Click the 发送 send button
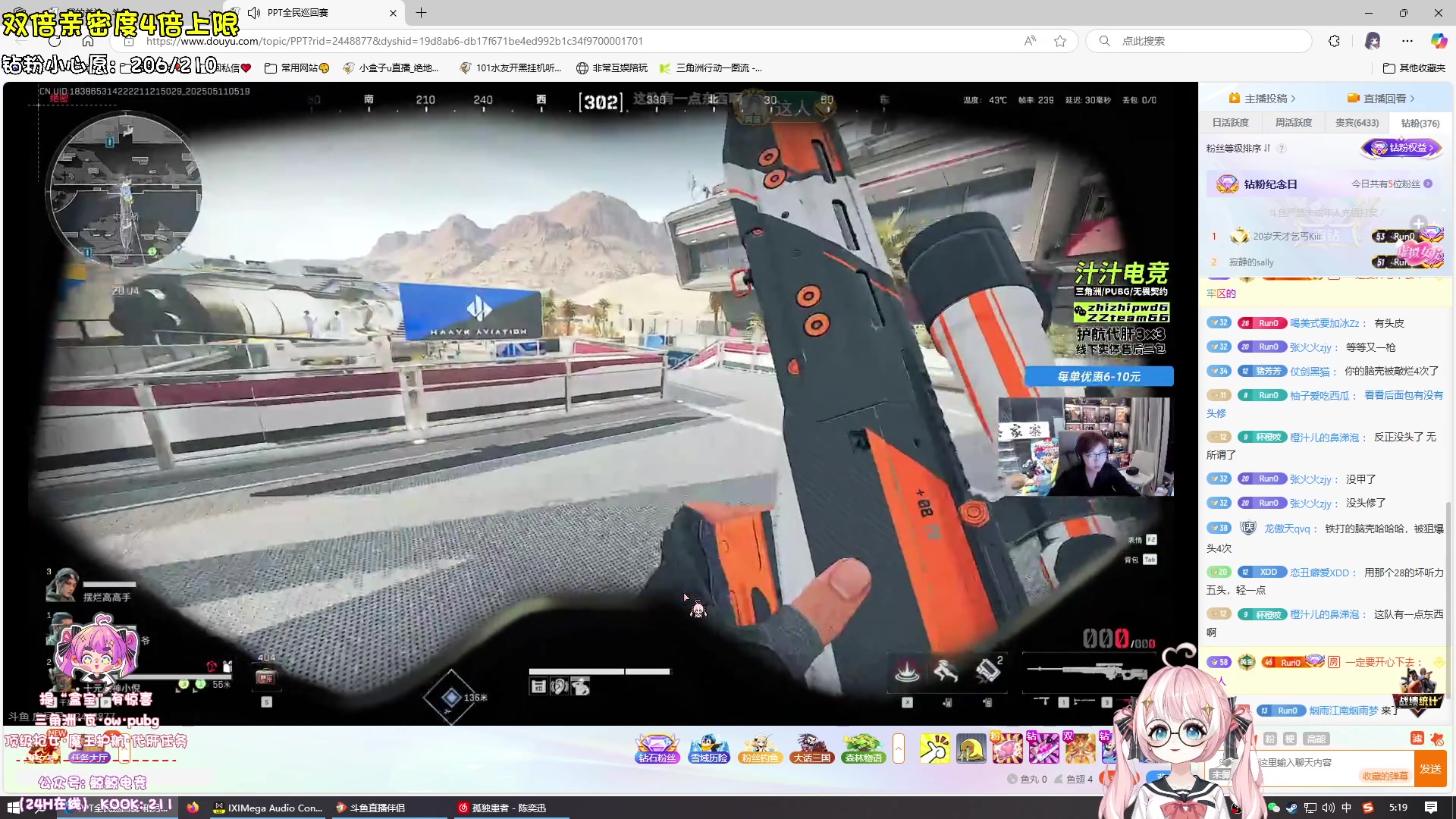Image resolution: width=1456 pixels, height=819 pixels. tap(1431, 768)
